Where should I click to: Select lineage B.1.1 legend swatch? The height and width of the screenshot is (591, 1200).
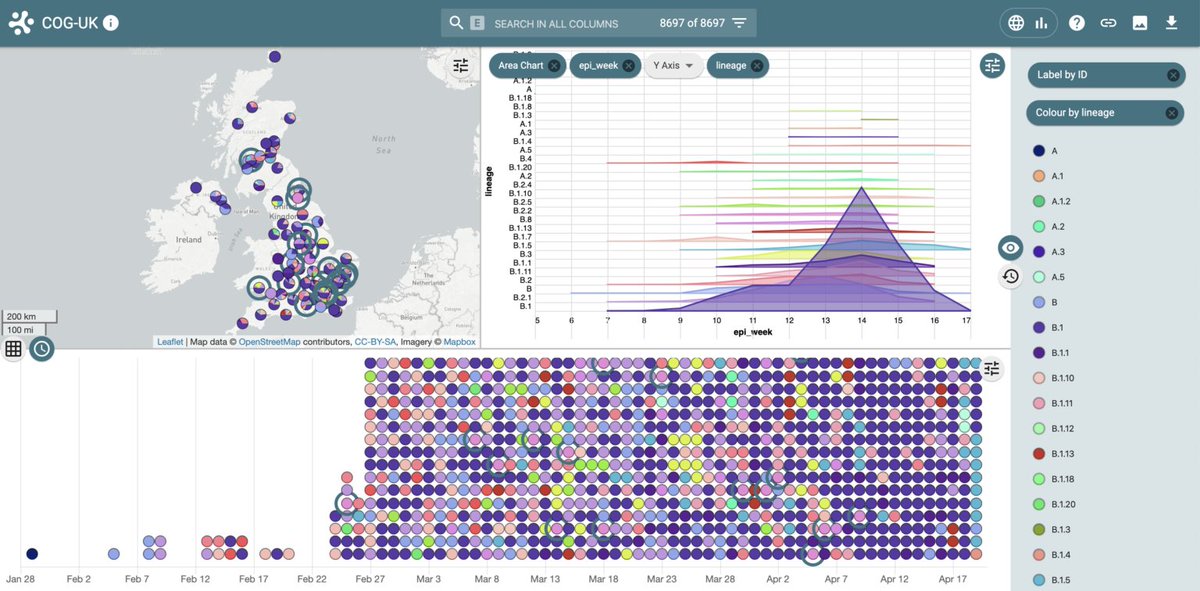click(1037, 352)
